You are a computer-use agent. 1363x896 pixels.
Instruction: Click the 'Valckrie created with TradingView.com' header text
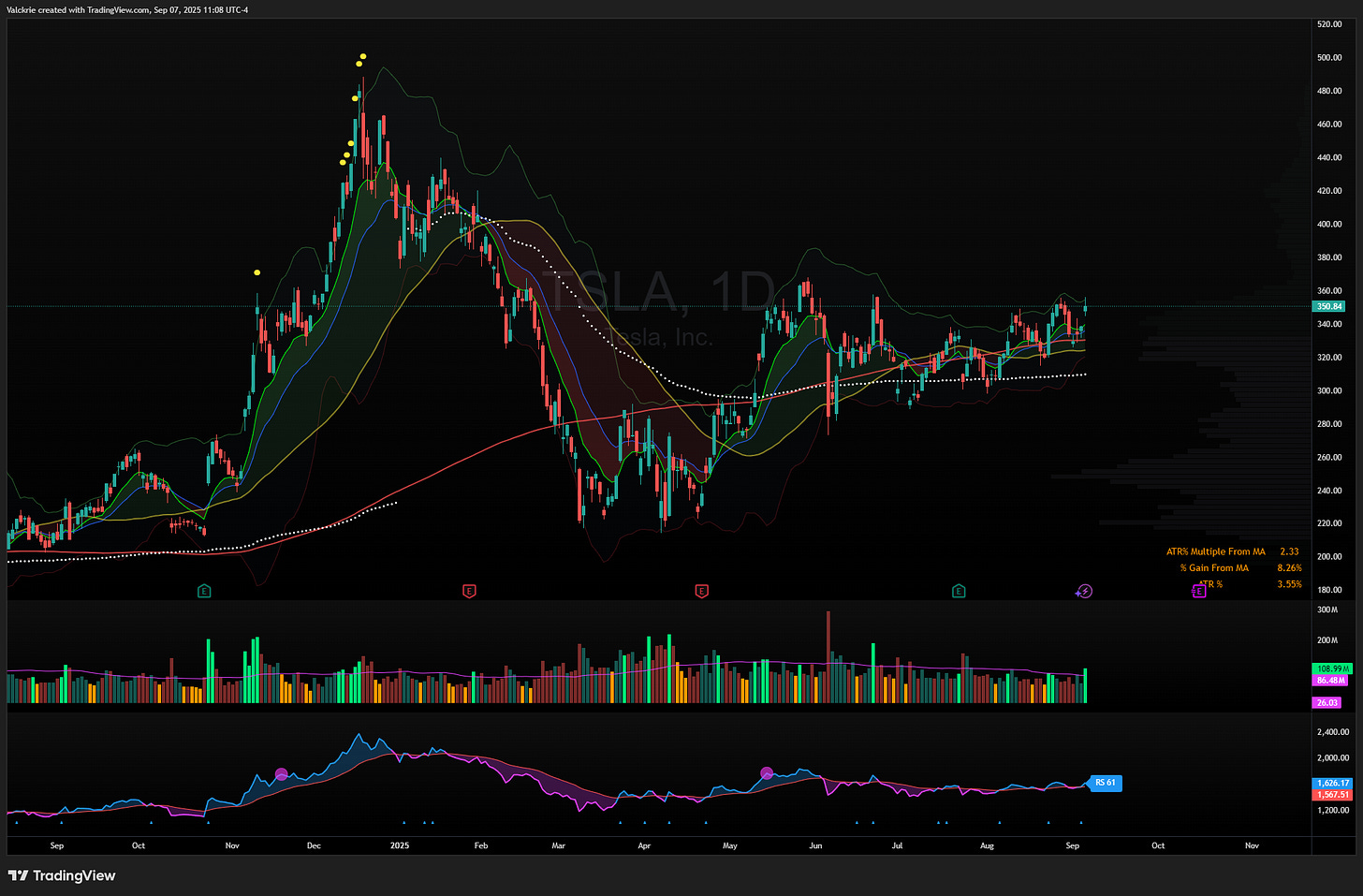(78, 9)
